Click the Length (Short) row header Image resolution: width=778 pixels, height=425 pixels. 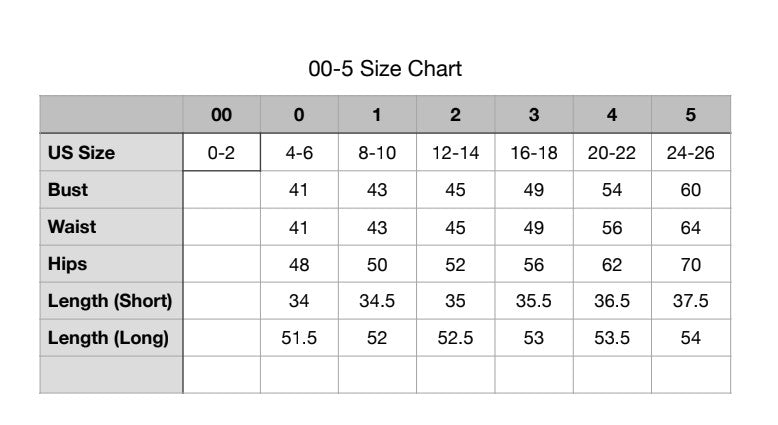(111, 301)
